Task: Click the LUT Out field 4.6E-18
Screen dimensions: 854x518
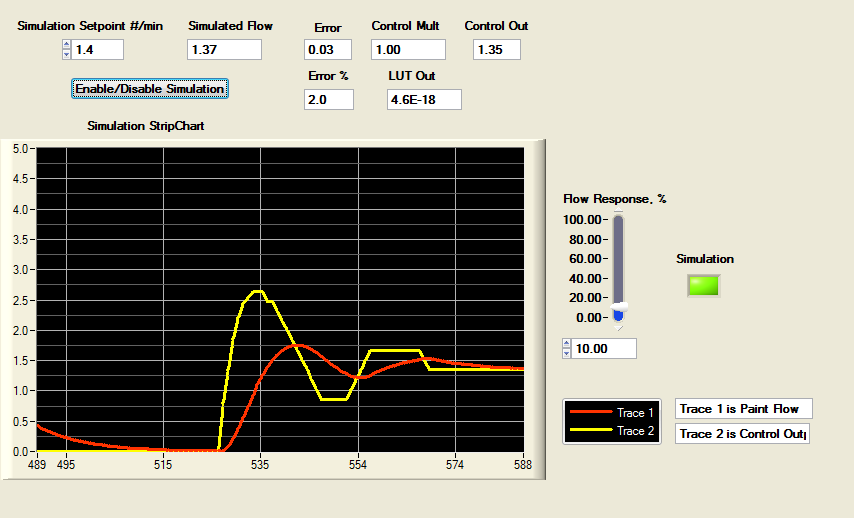Action: [424, 100]
